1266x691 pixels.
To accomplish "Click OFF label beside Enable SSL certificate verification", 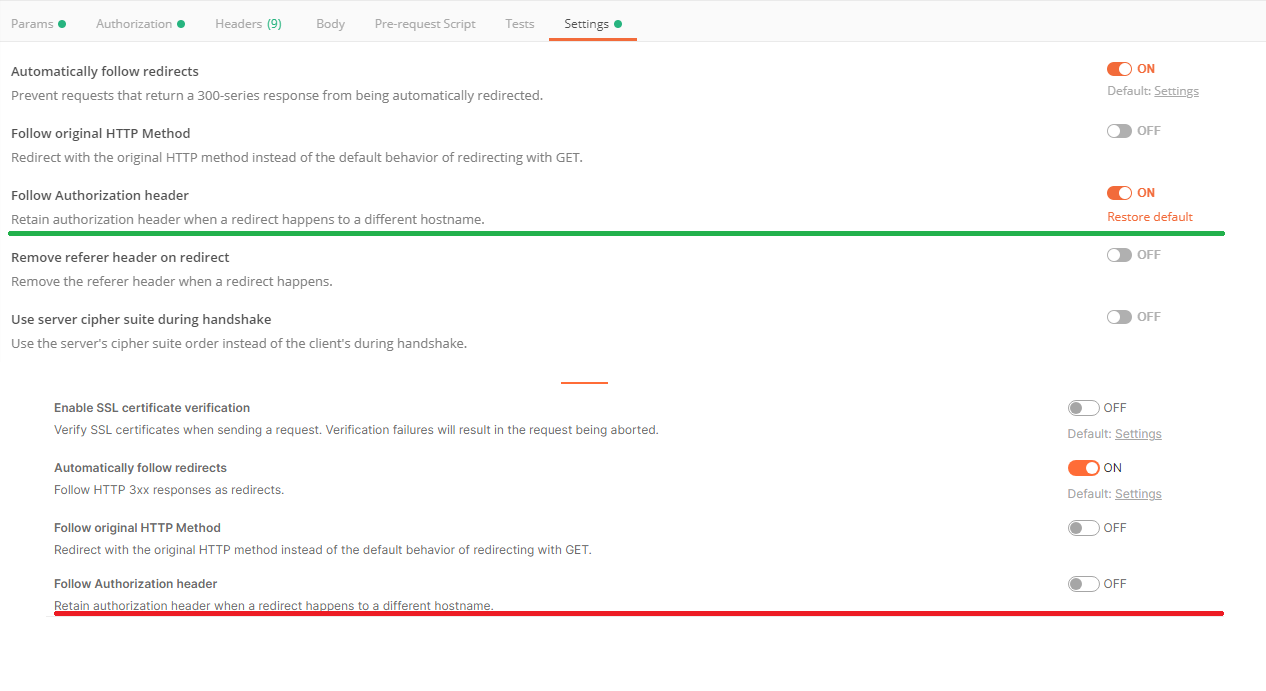I will click(1115, 408).
